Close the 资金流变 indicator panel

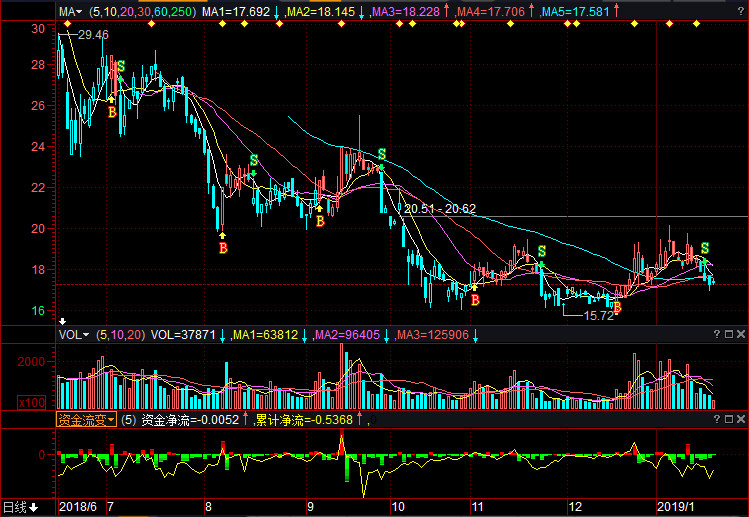point(740,420)
